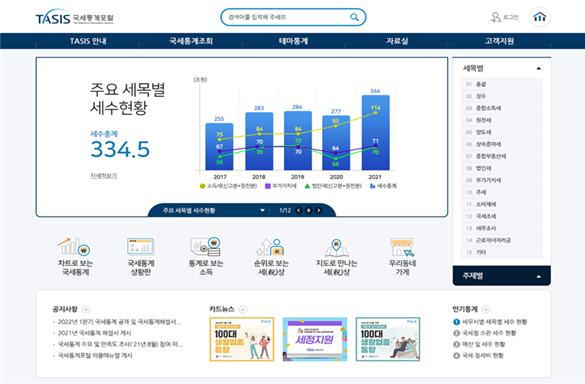Pause the banner slideshow
The image size is (585, 384).
309,210
